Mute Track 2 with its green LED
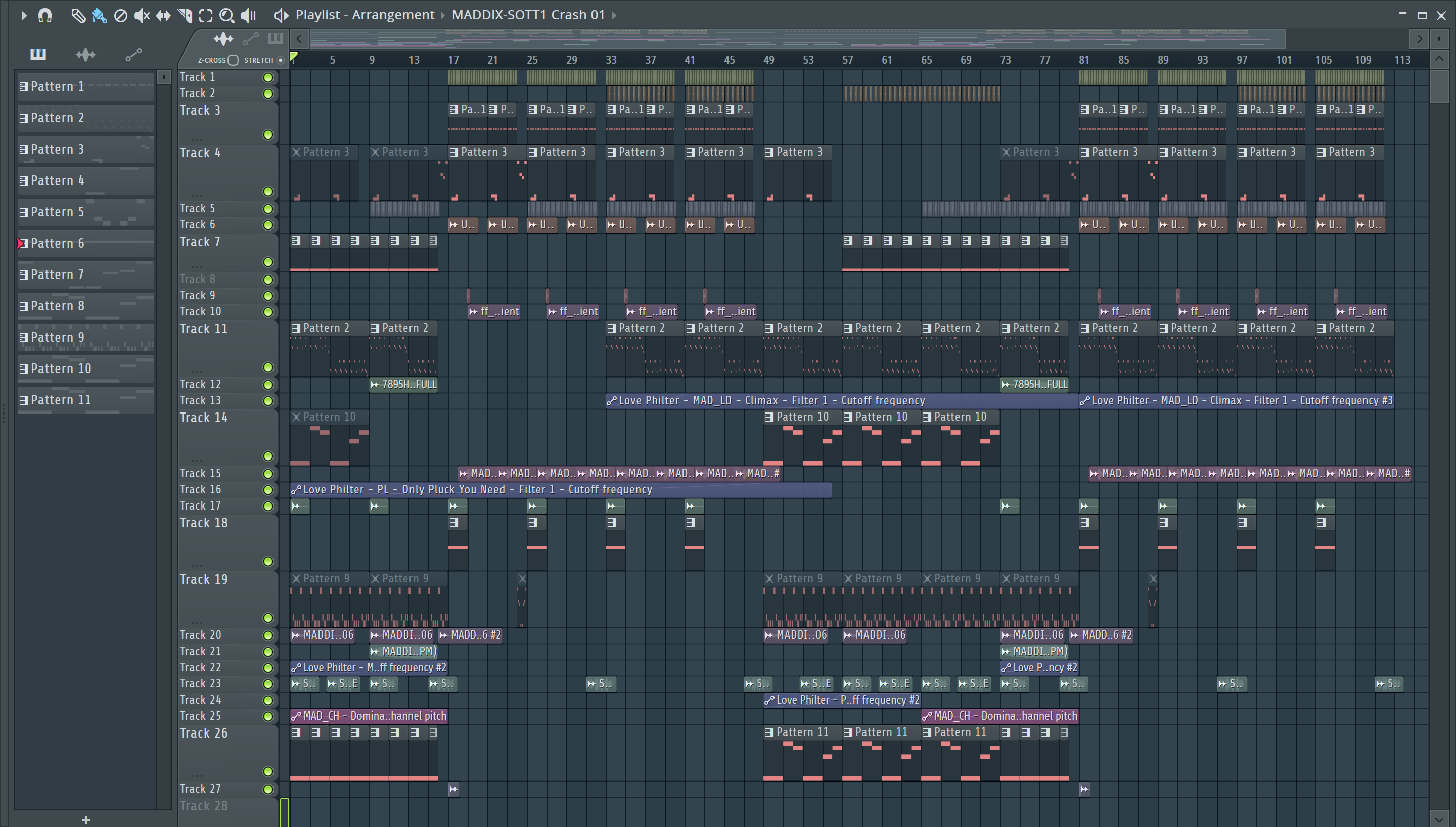This screenshot has width=1456, height=827. point(268,94)
